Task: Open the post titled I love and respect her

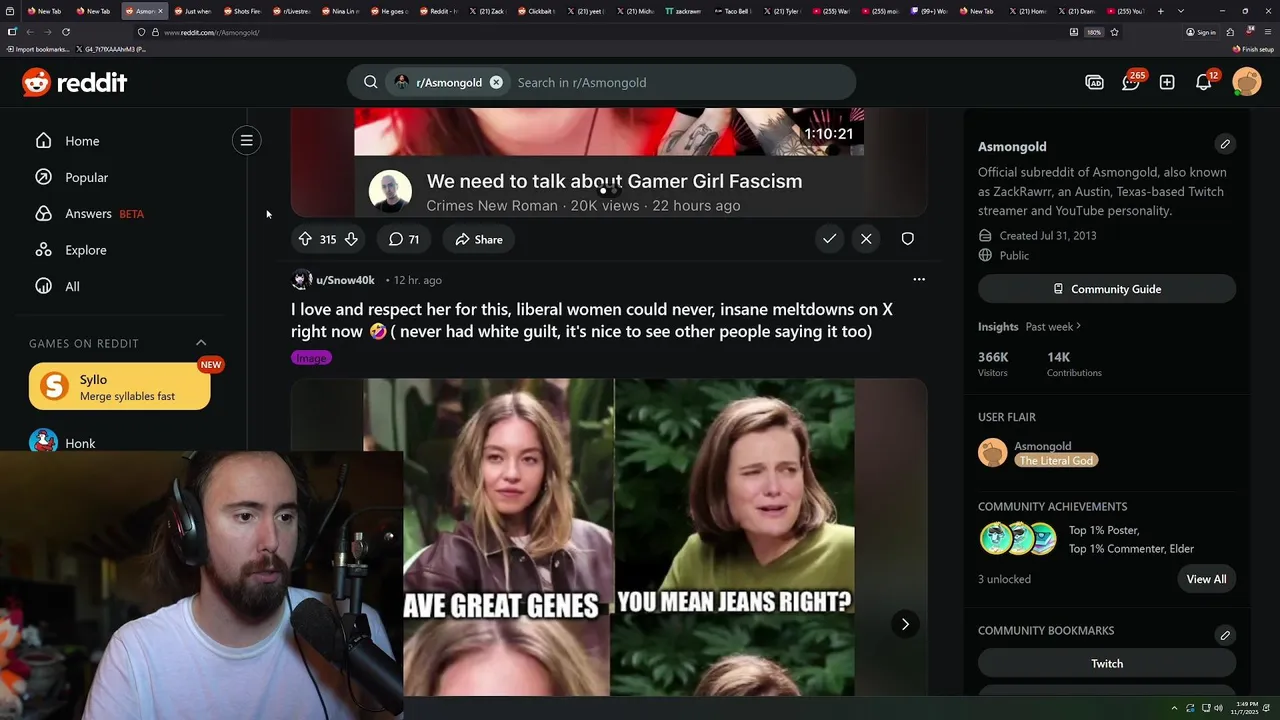Action: coord(592,320)
